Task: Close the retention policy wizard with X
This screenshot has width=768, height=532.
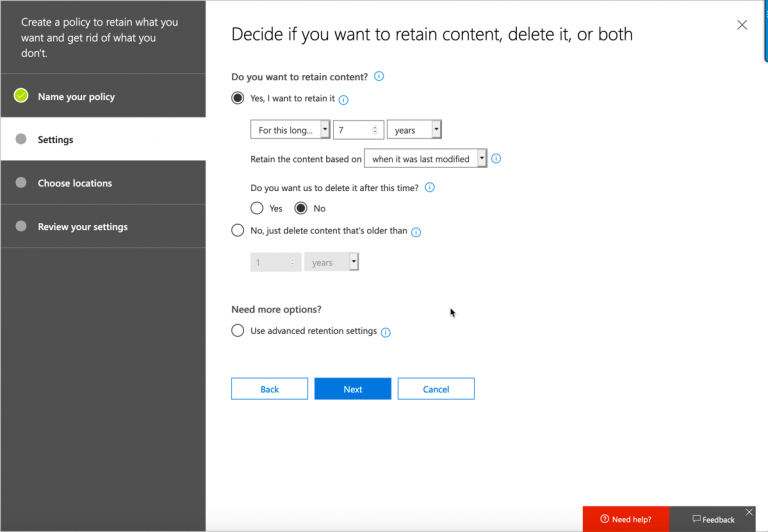Action: [742, 25]
